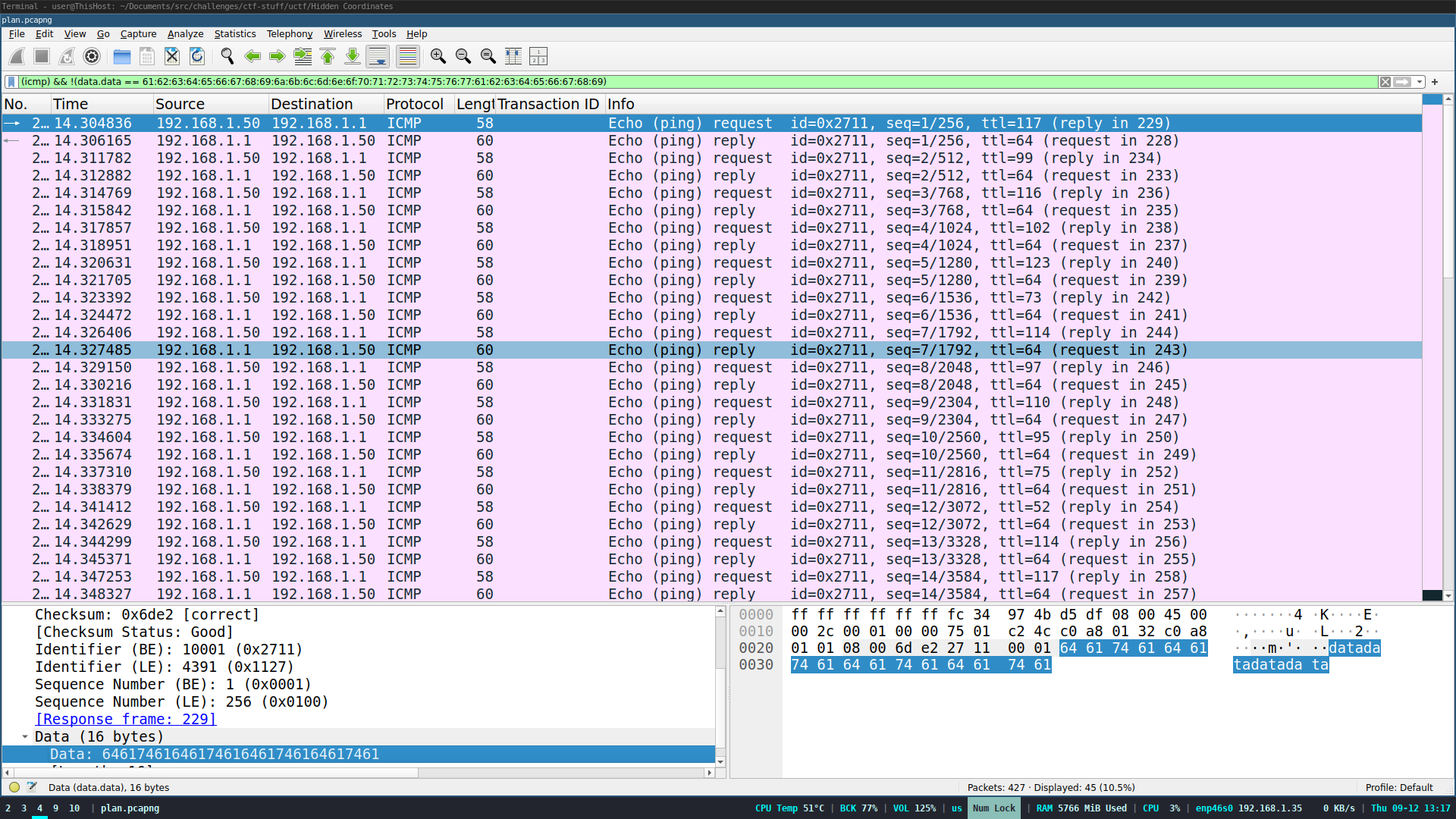Open display filter bookmark menu
This screenshot has height=819, width=1456.
point(11,82)
